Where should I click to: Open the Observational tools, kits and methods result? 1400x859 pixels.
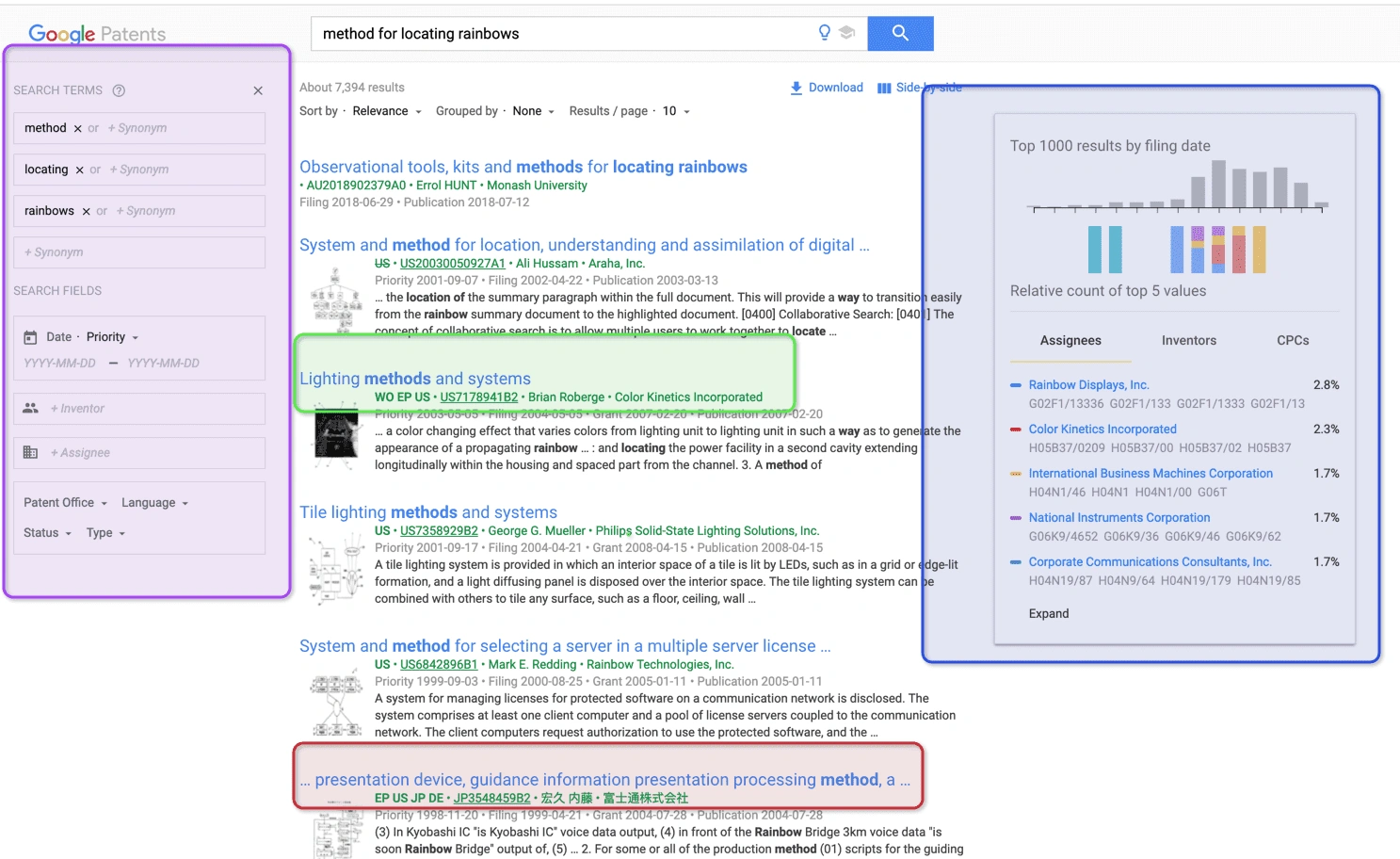[x=523, y=167]
